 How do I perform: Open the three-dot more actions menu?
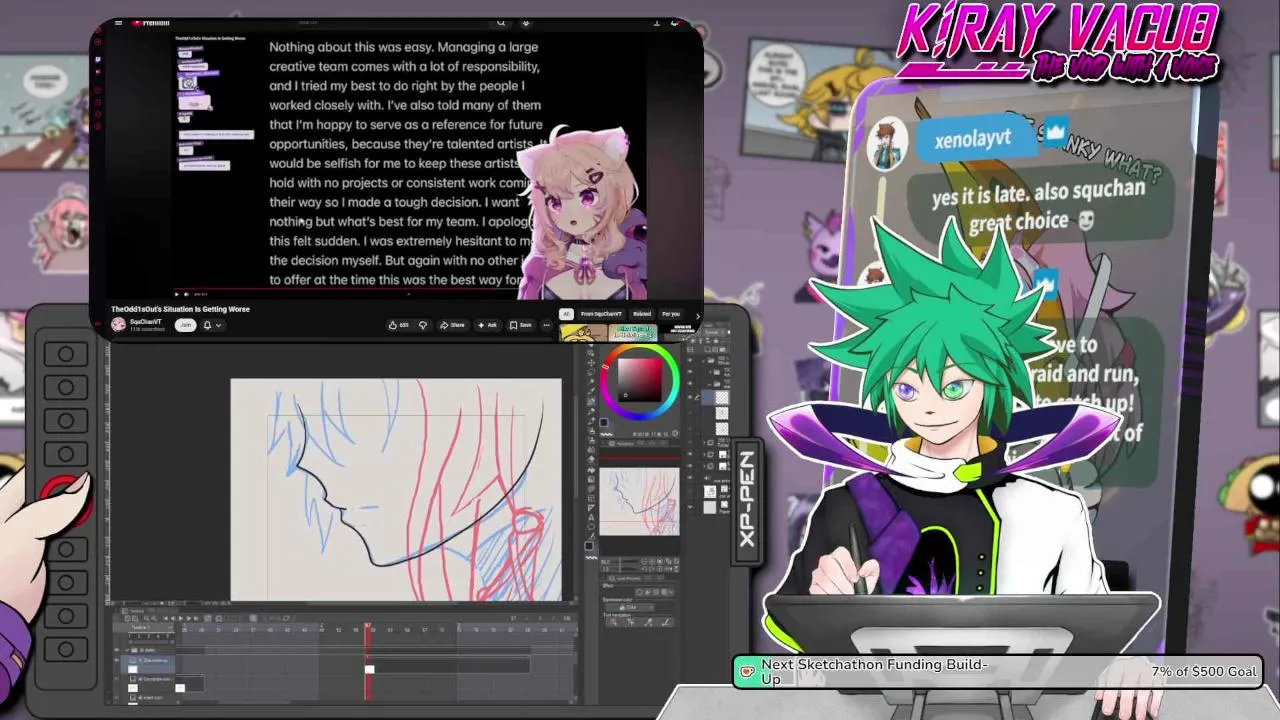[546, 325]
